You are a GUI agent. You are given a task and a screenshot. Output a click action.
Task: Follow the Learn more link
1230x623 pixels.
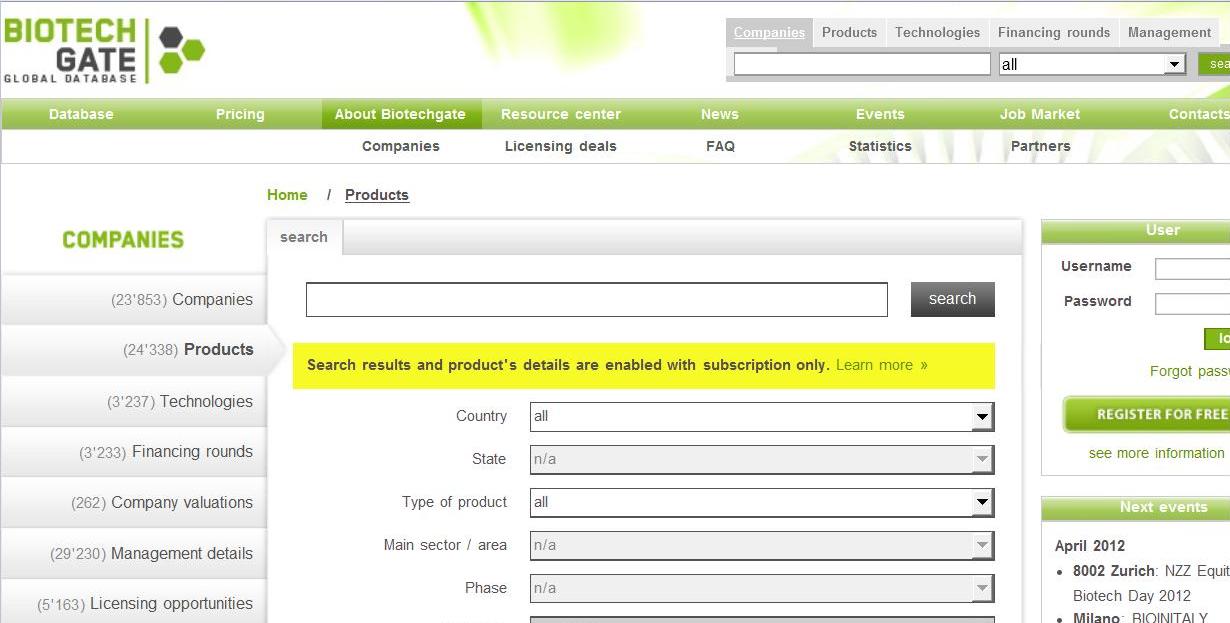click(x=881, y=365)
